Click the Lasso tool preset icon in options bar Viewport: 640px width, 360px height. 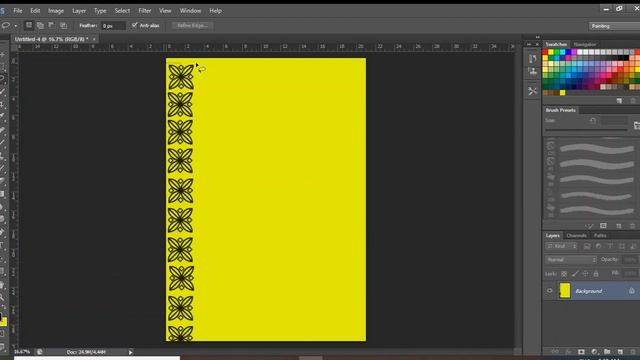pos(6,26)
